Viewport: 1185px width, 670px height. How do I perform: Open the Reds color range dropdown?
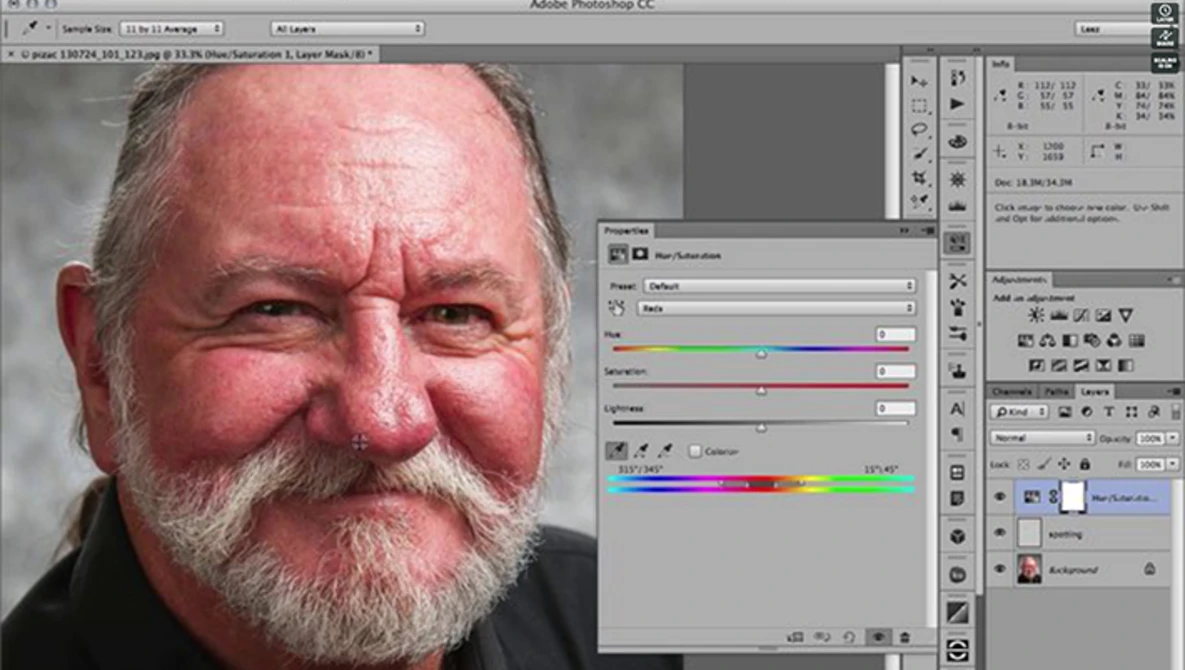click(x=777, y=308)
